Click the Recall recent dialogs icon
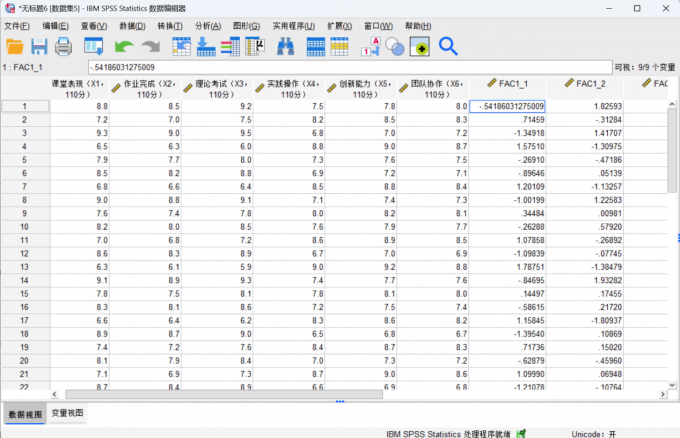The height and width of the screenshot is (438, 680). [x=93, y=46]
